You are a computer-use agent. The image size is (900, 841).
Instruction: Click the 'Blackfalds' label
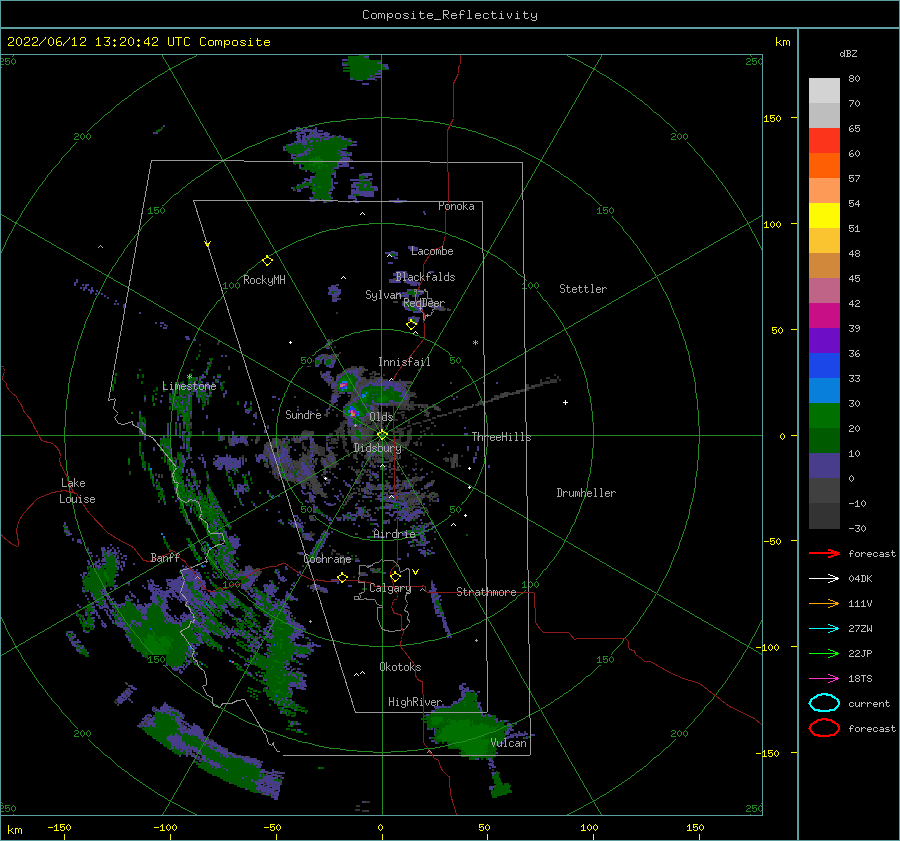(425, 277)
